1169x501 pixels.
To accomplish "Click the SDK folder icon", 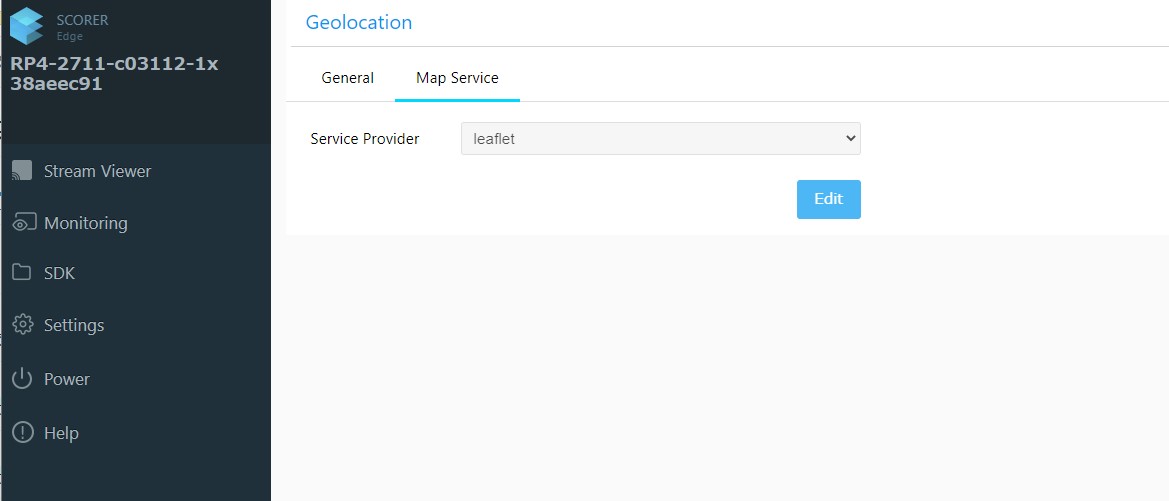I will click(22, 273).
